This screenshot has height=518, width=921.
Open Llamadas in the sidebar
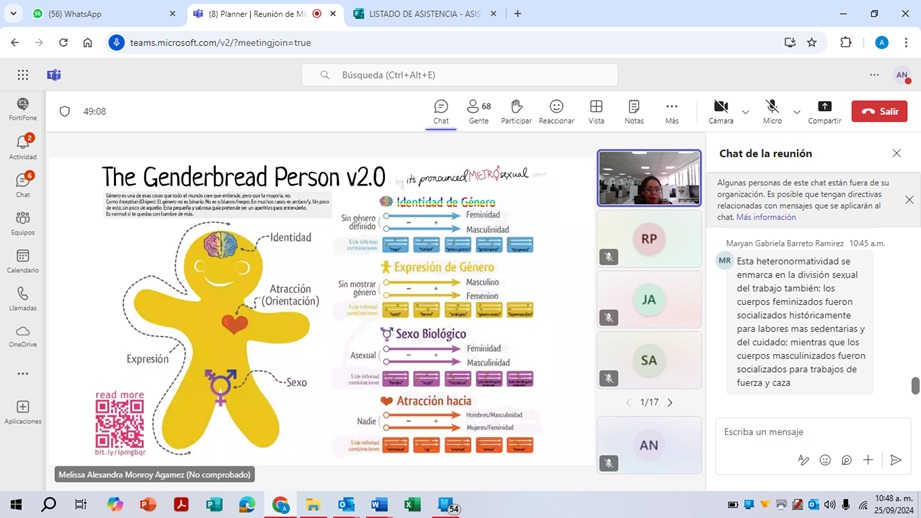23,298
